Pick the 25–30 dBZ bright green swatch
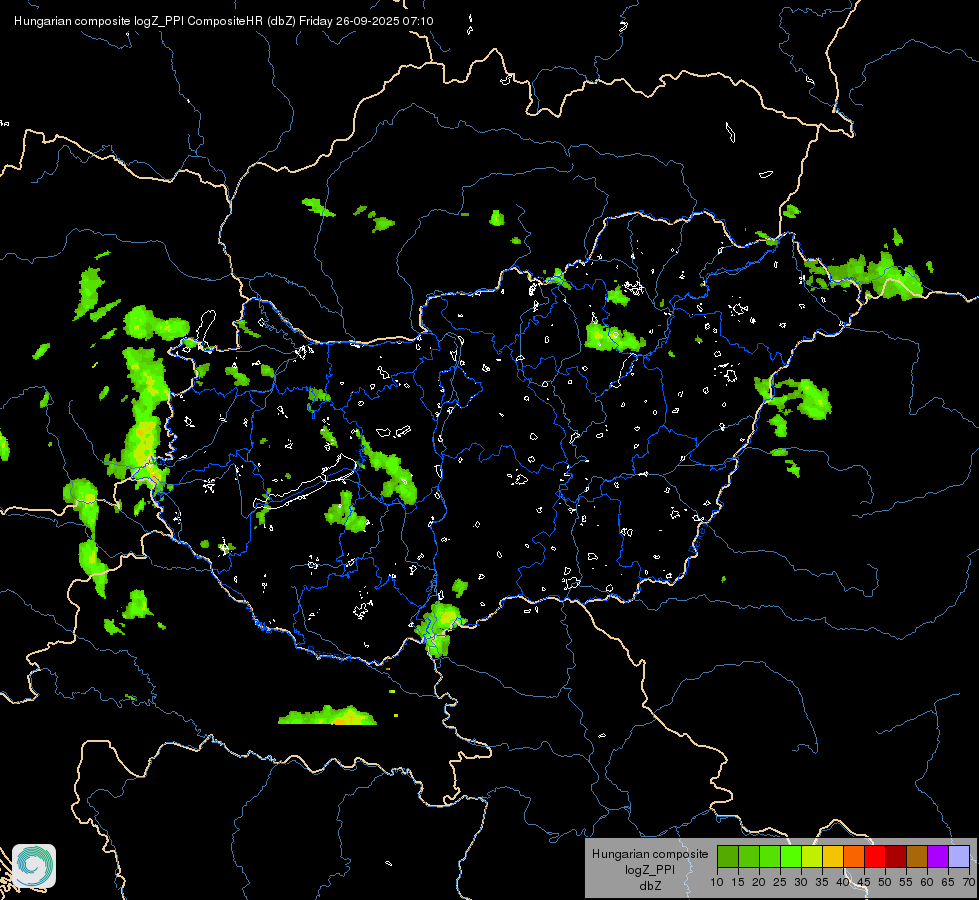This screenshot has height=900, width=979. click(791, 856)
